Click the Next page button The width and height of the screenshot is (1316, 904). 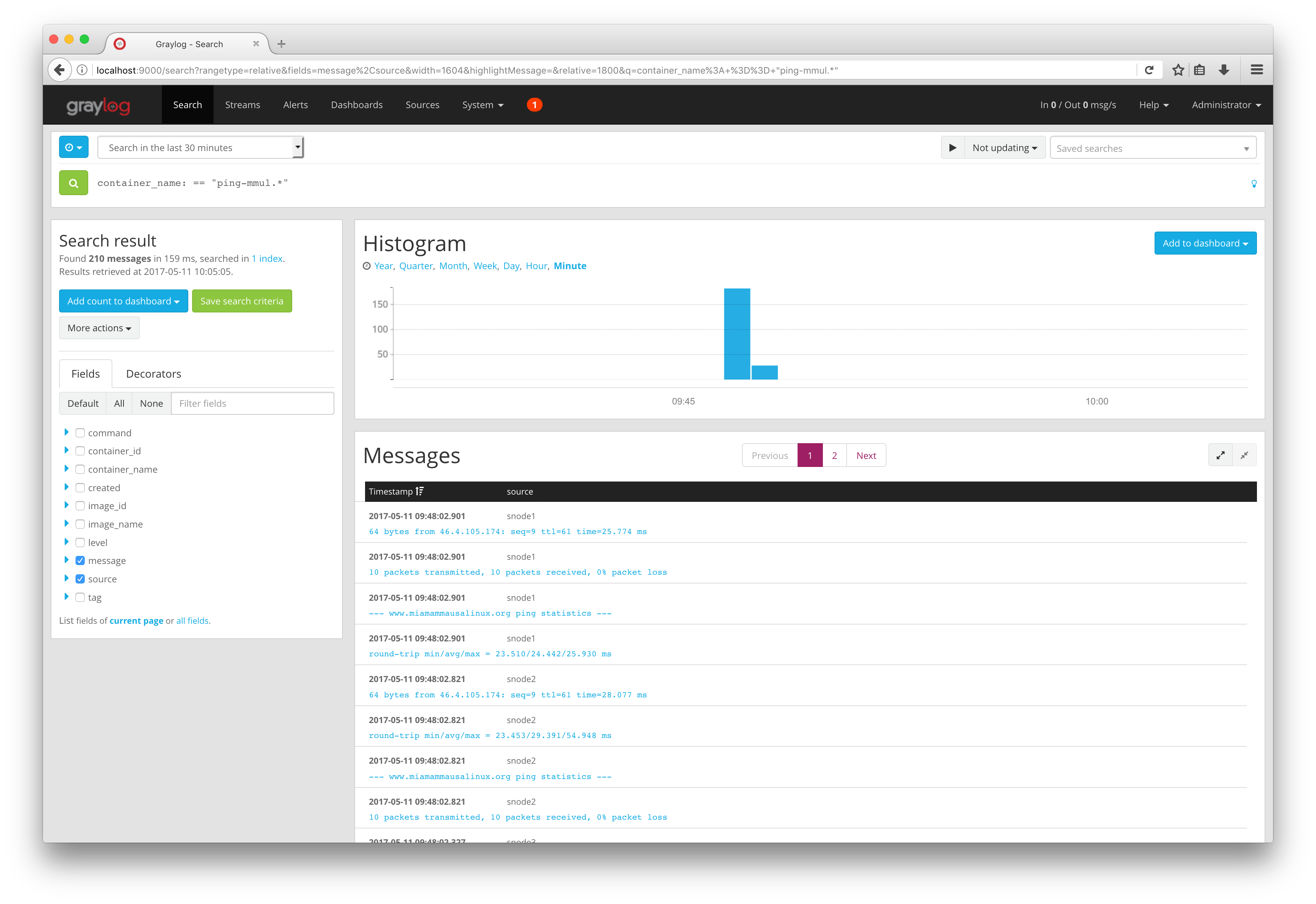click(865, 455)
